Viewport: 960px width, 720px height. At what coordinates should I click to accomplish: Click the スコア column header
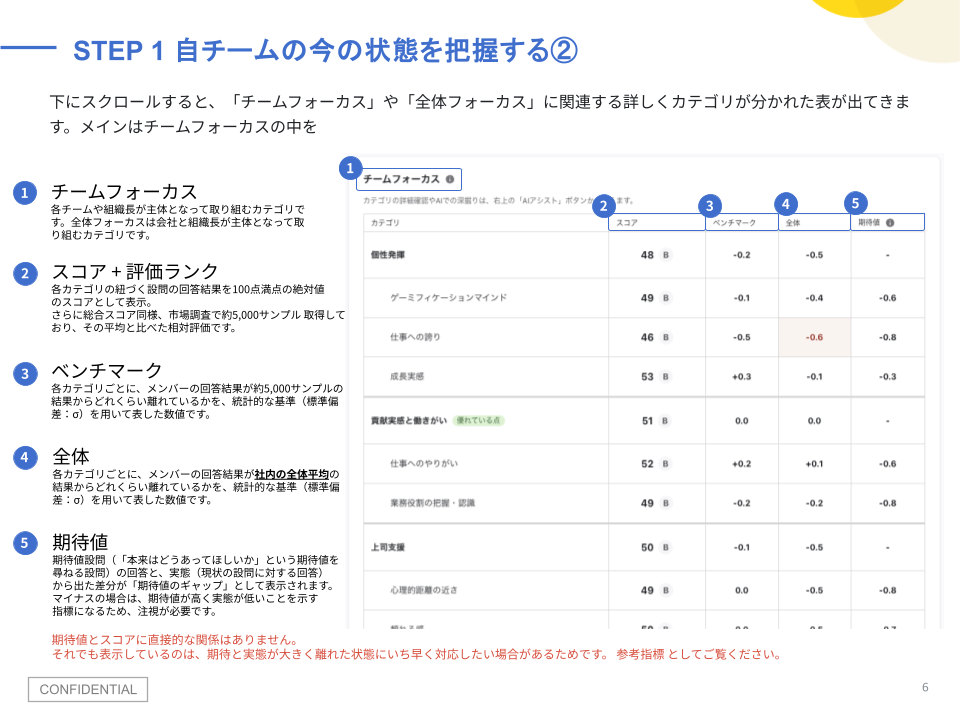[x=656, y=223]
